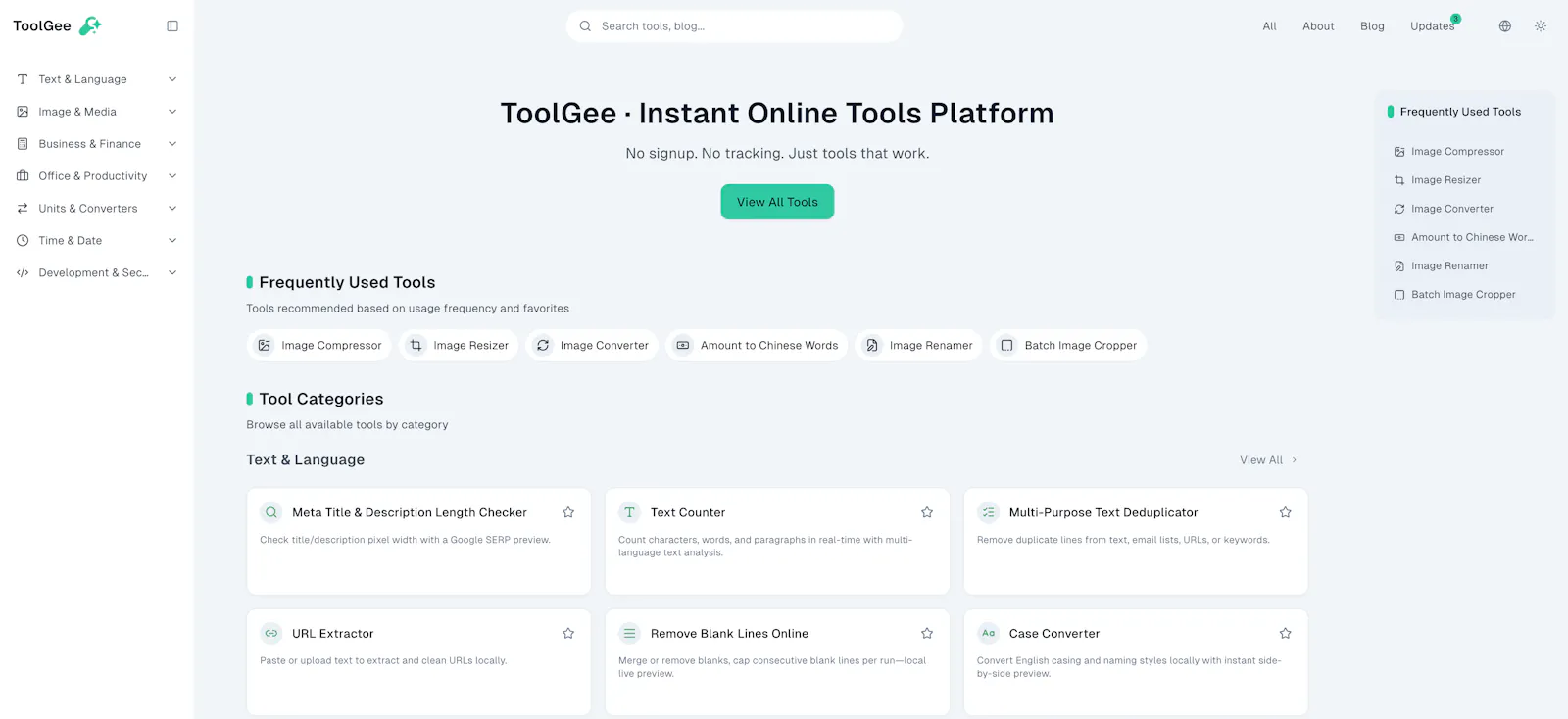Open Image Renamer chip
The width and height of the screenshot is (1568, 719).
tap(918, 346)
